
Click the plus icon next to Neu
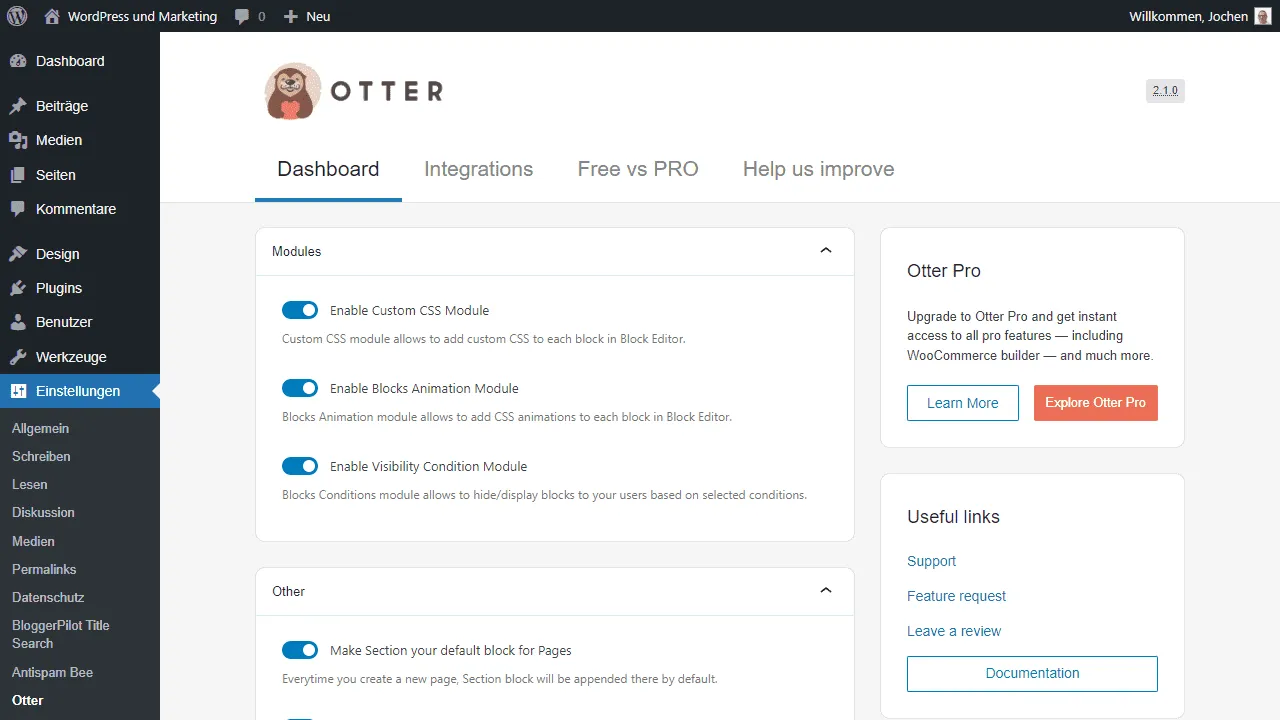point(290,16)
